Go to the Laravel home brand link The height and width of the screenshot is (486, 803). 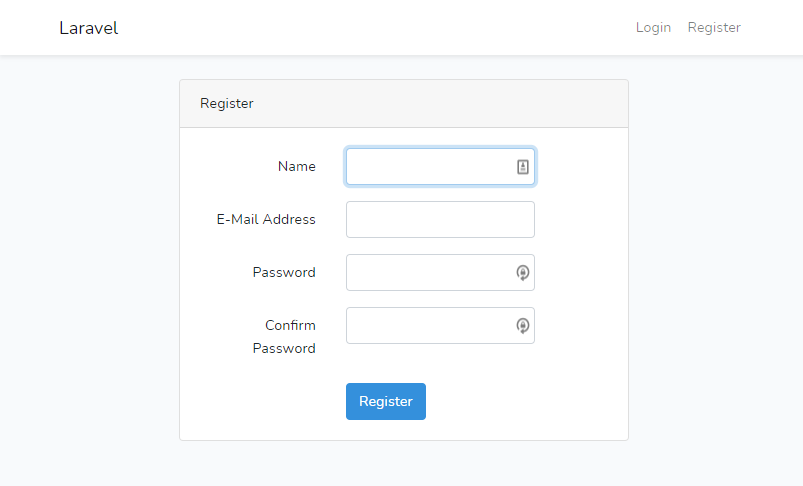pos(88,28)
